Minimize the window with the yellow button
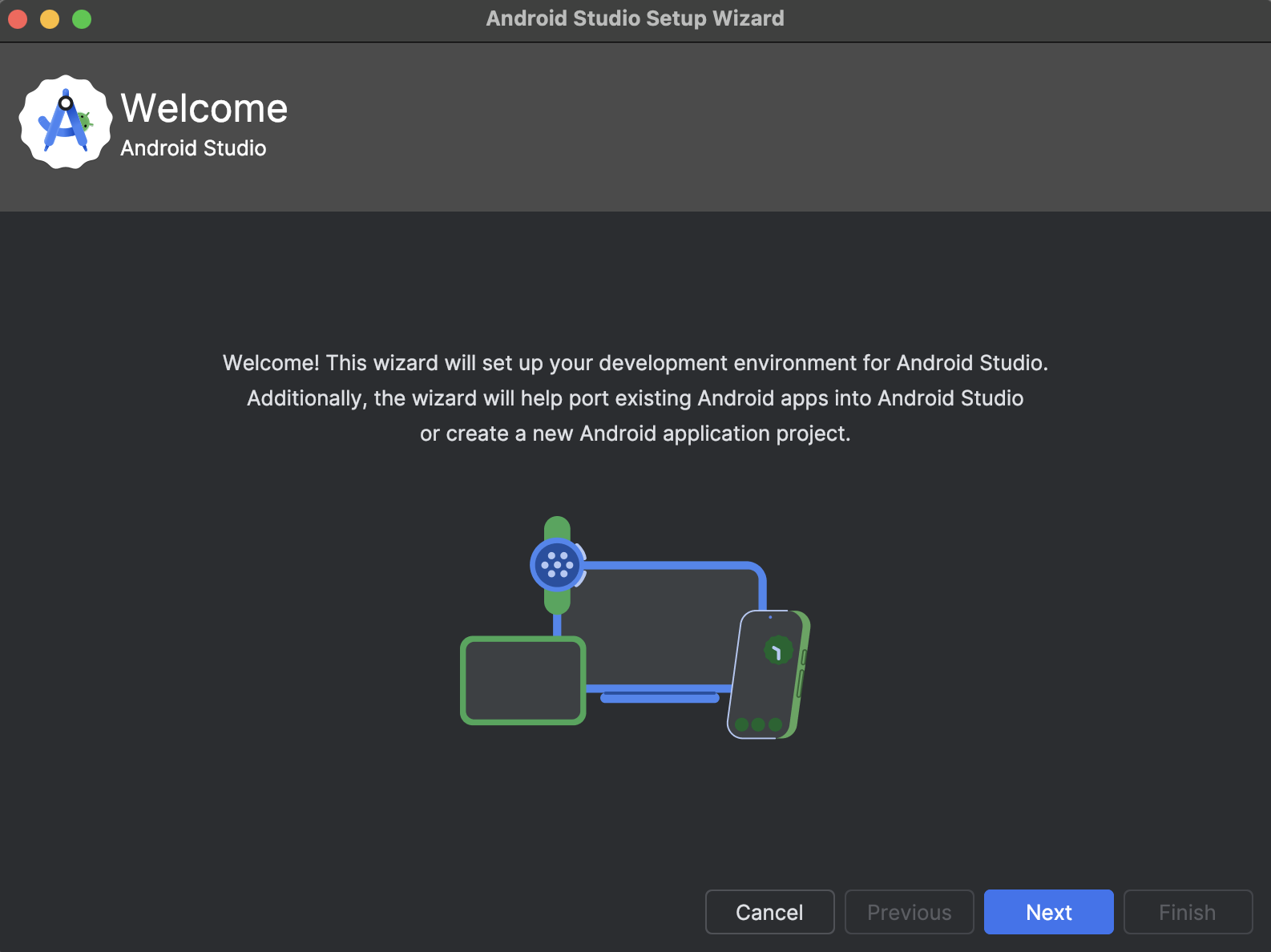This screenshot has height=952, width=1271. (x=50, y=18)
